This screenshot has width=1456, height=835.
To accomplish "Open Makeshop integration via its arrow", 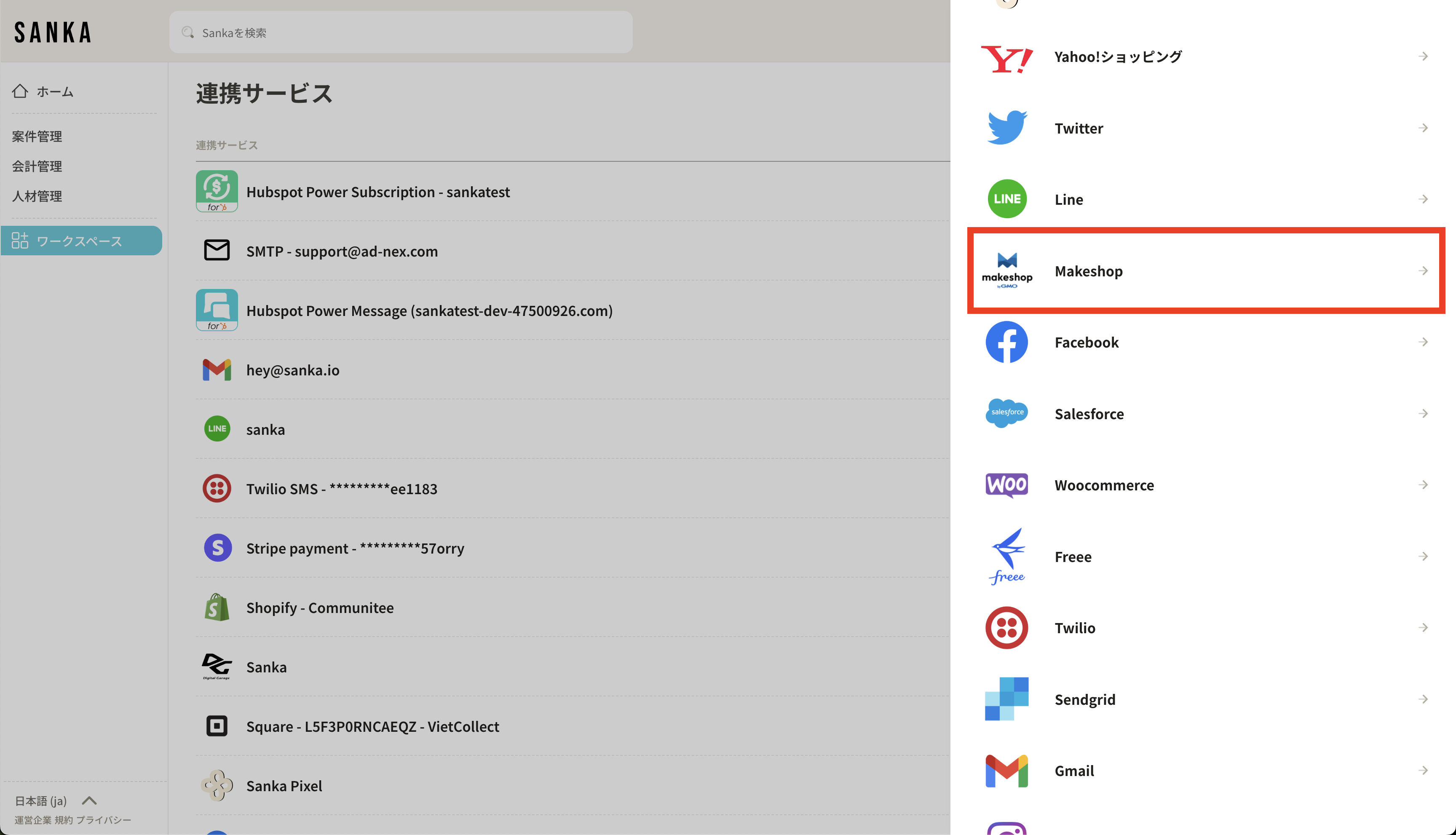I will click(x=1423, y=271).
